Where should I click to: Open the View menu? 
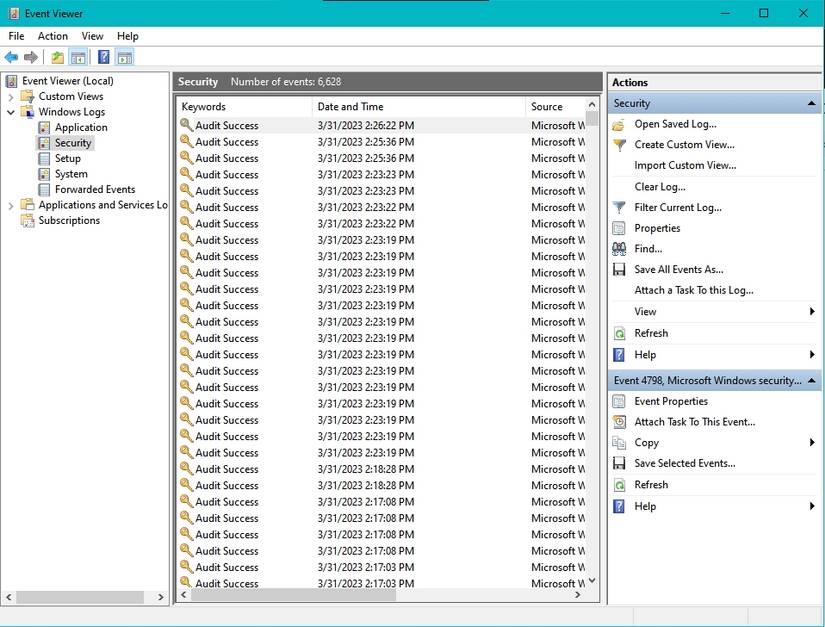tap(92, 35)
